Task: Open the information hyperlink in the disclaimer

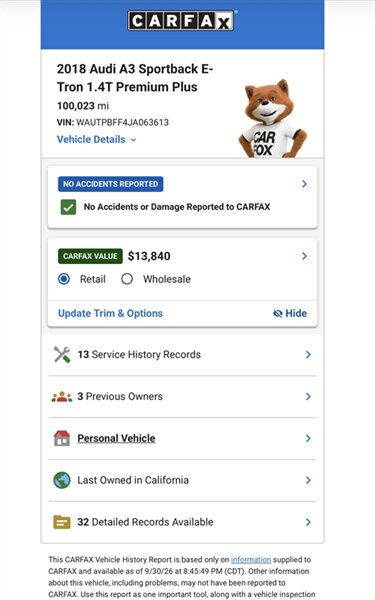Action: point(251,559)
